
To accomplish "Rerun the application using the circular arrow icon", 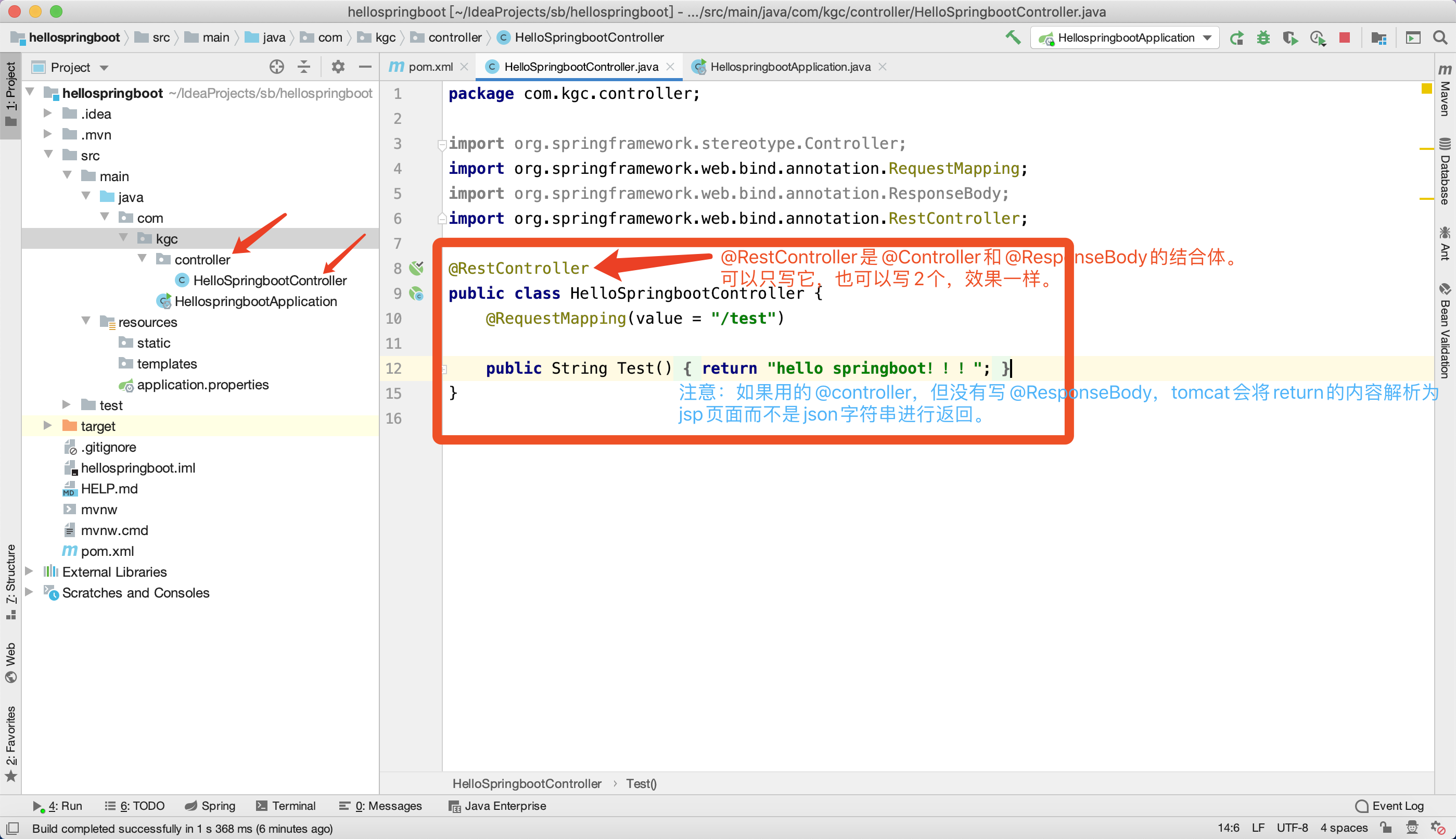I will click(1236, 37).
